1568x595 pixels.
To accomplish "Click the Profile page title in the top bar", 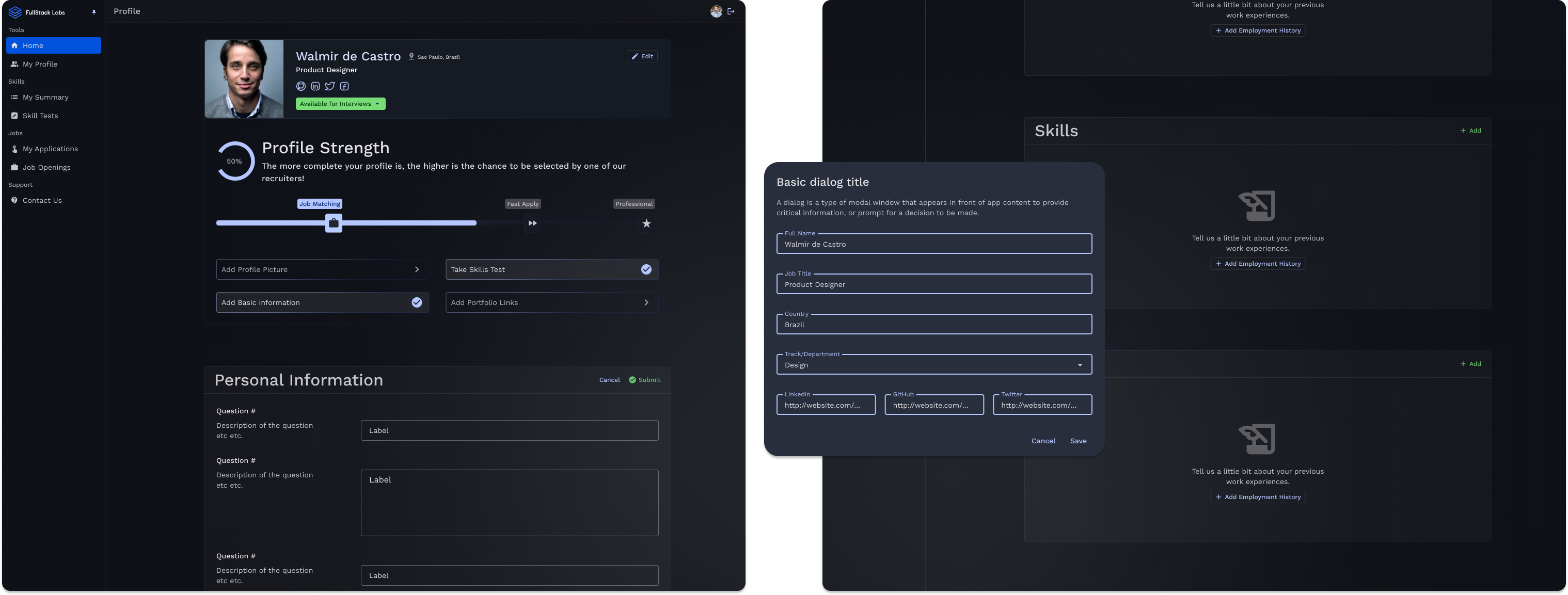I will pyautogui.click(x=126, y=11).
